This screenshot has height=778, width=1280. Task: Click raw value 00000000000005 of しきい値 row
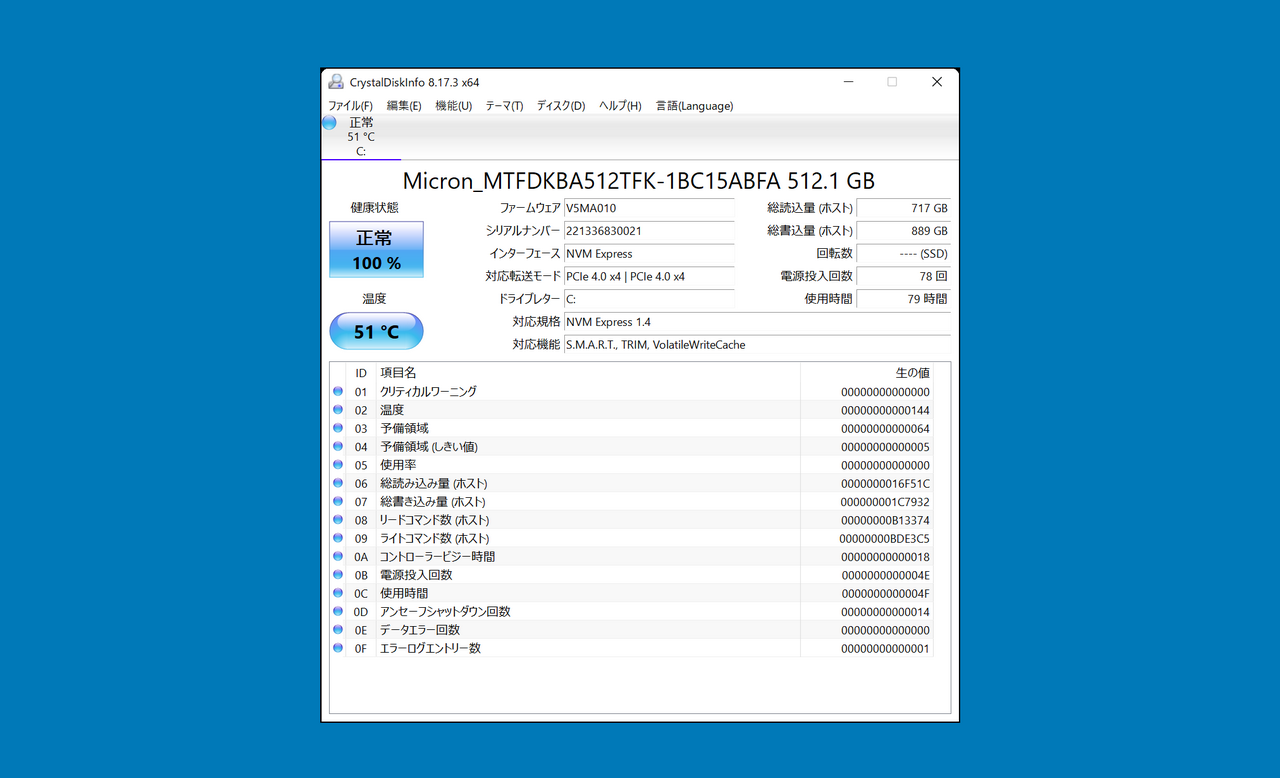[x=886, y=447]
